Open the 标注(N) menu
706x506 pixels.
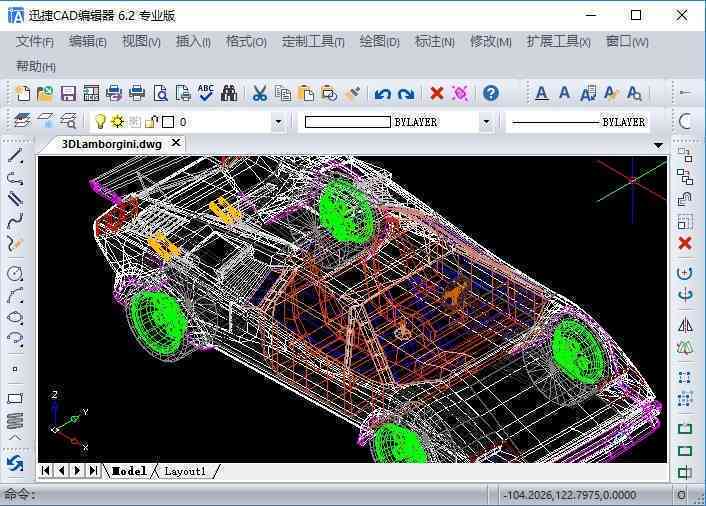(434, 42)
